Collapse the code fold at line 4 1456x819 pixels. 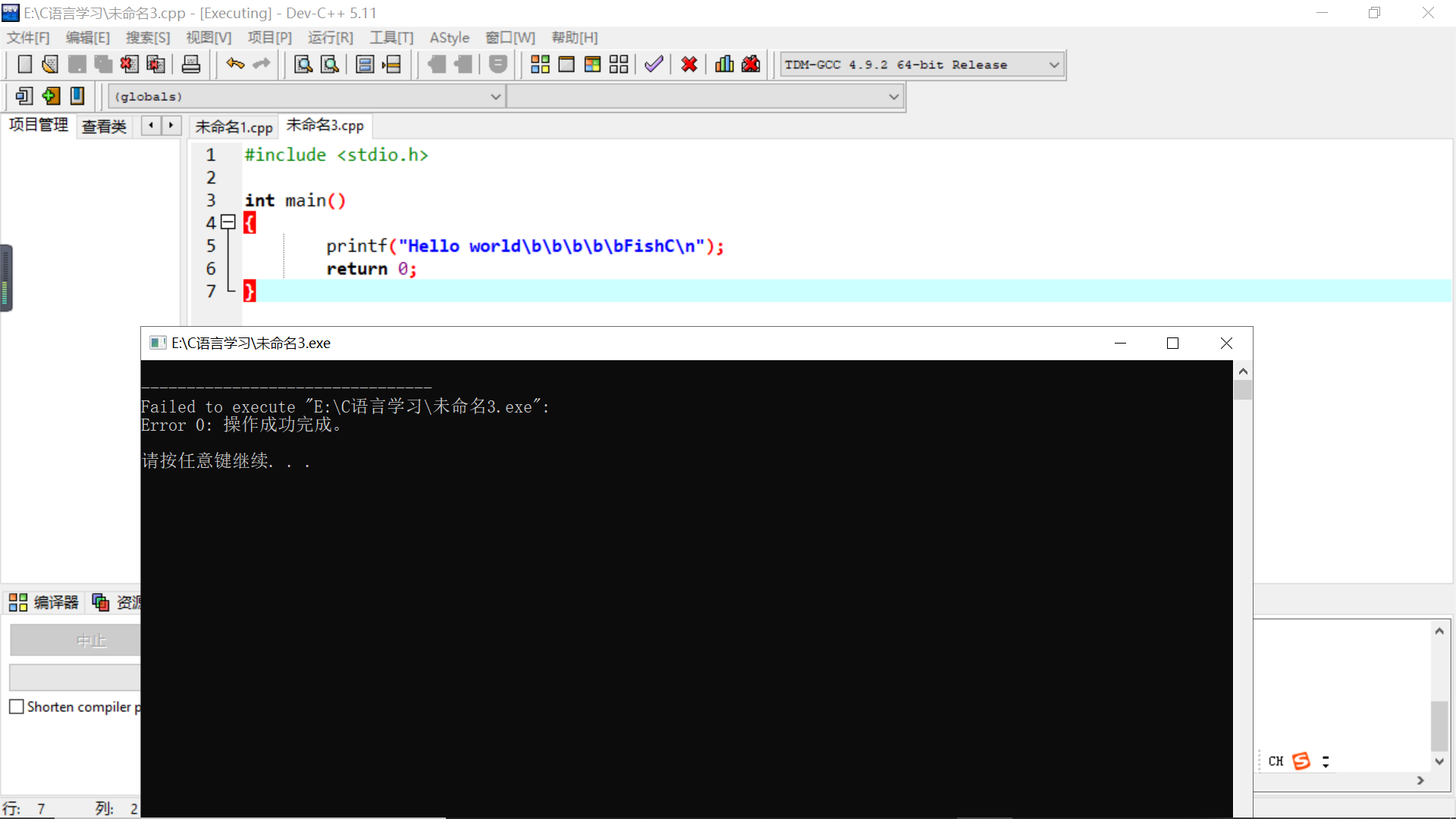228,222
